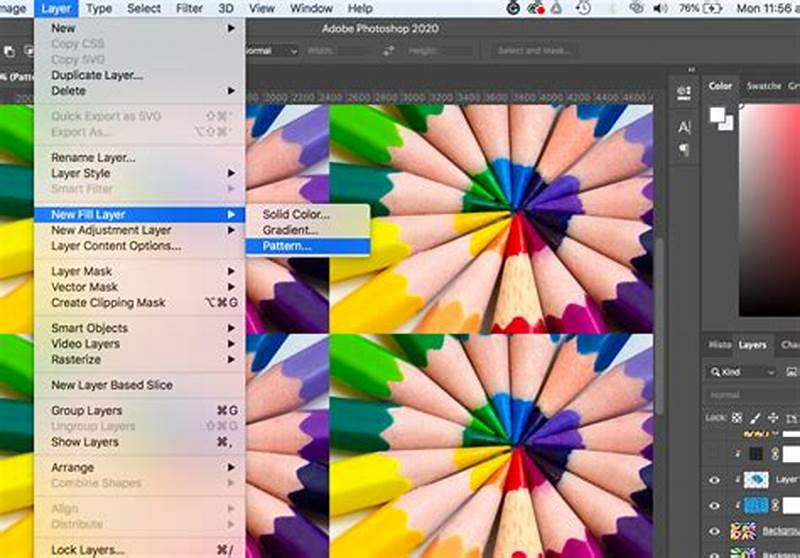800x558 pixels.
Task: Click the lock transparent pixels icon
Action: pos(737,418)
